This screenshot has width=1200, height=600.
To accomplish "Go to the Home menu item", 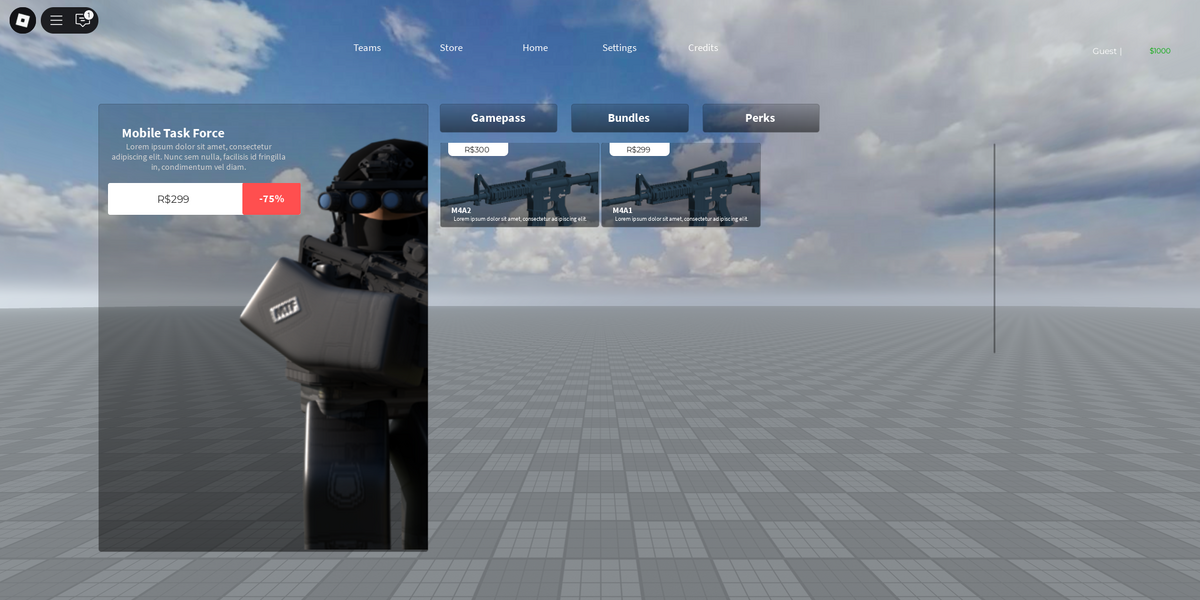I will (x=535, y=48).
